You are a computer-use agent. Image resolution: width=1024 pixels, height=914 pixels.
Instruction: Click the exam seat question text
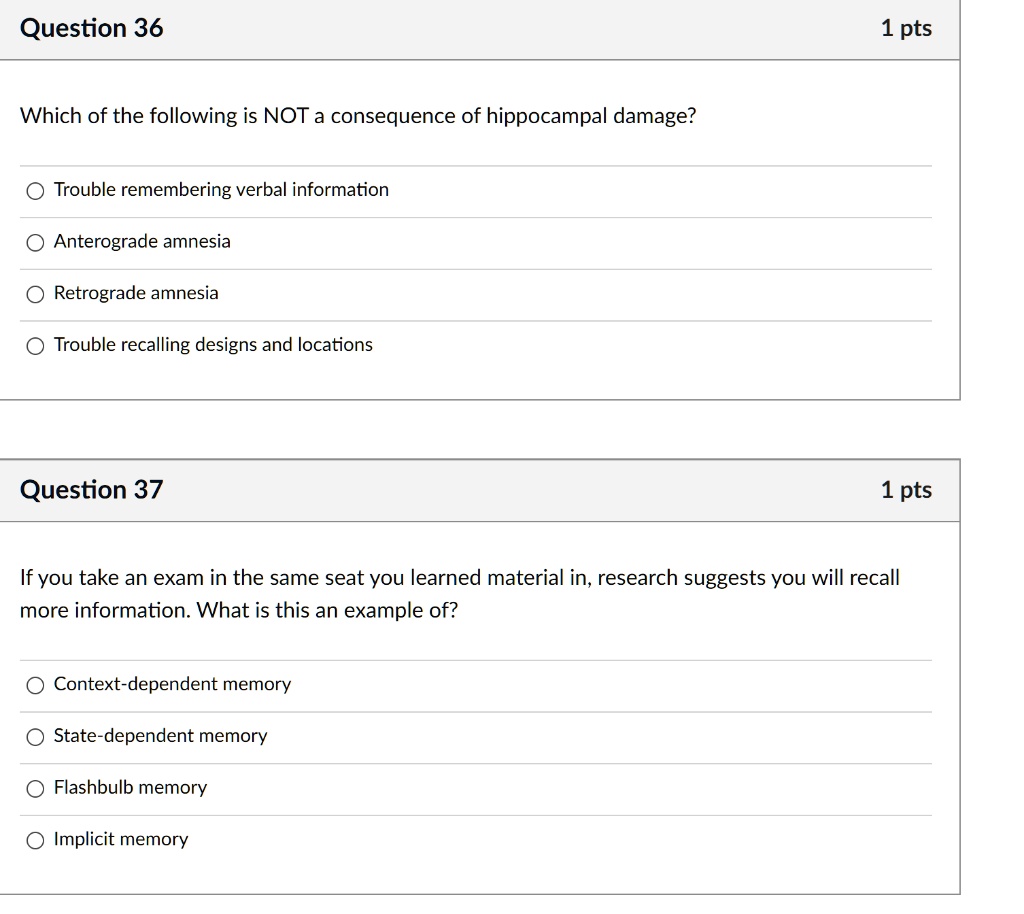(x=459, y=593)
